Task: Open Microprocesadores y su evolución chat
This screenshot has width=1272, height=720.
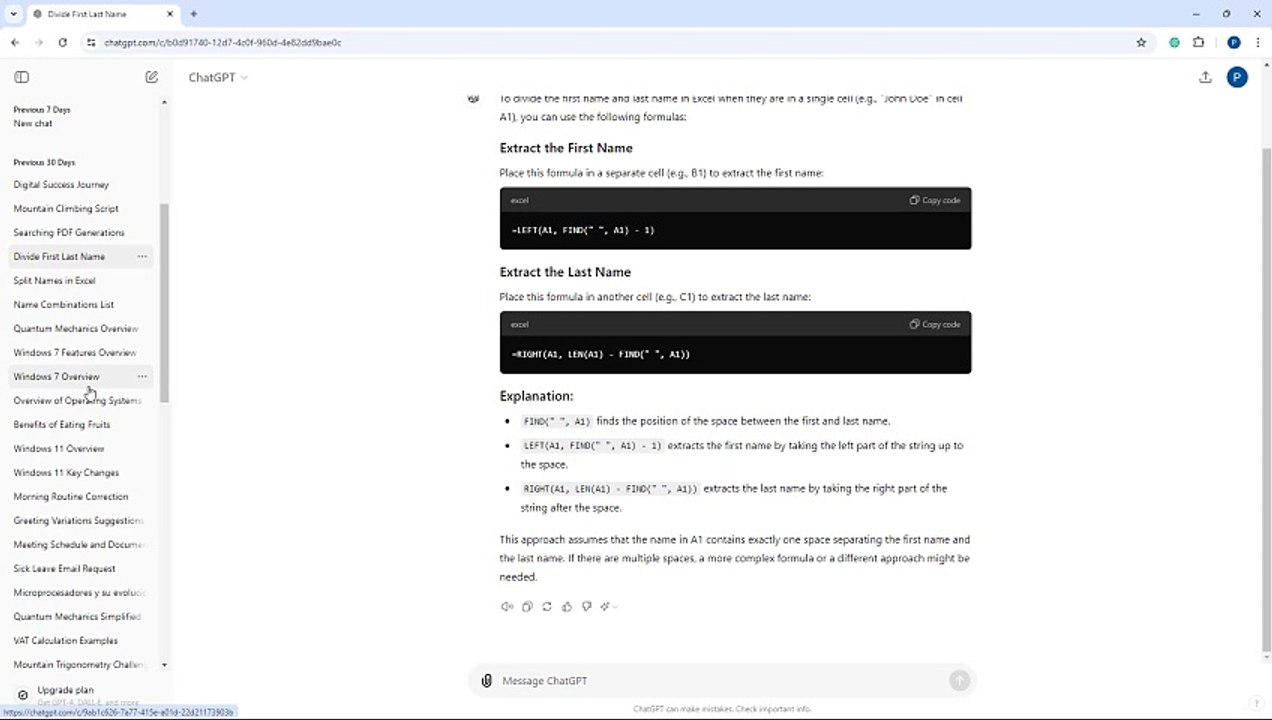Action: 79,593
